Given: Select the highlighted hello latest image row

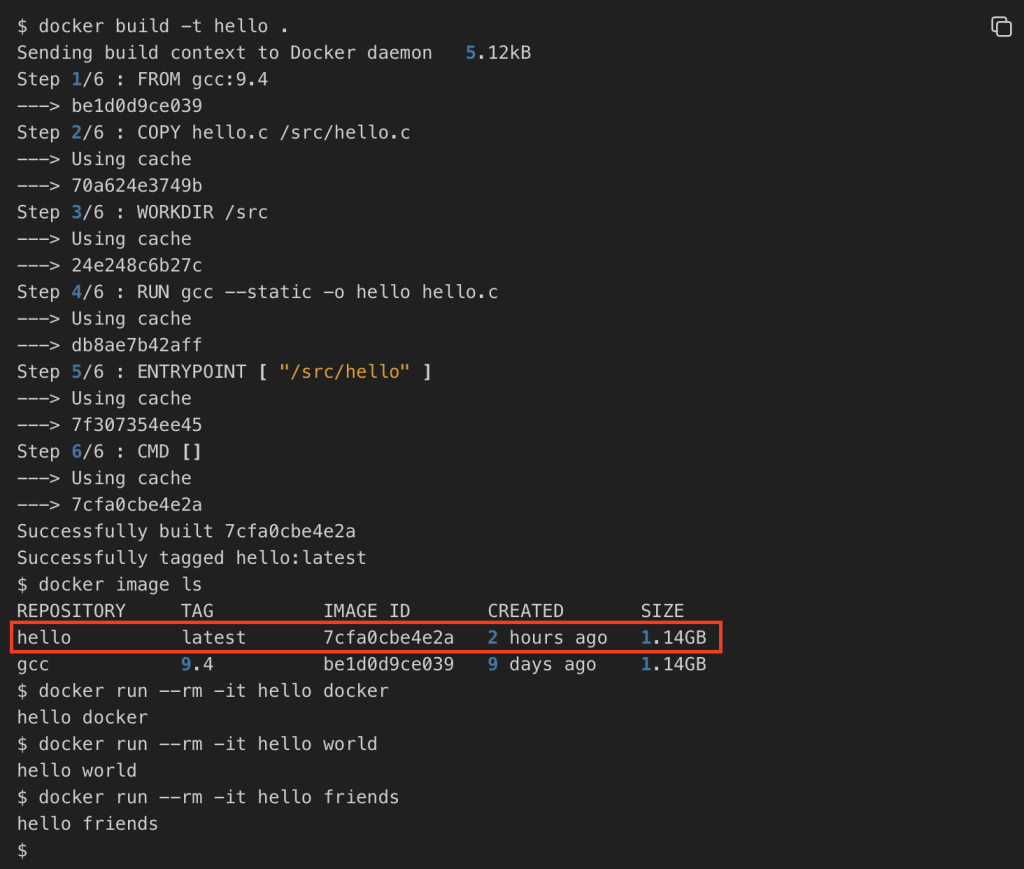Looking at the screenshot, I should [366, 637].
